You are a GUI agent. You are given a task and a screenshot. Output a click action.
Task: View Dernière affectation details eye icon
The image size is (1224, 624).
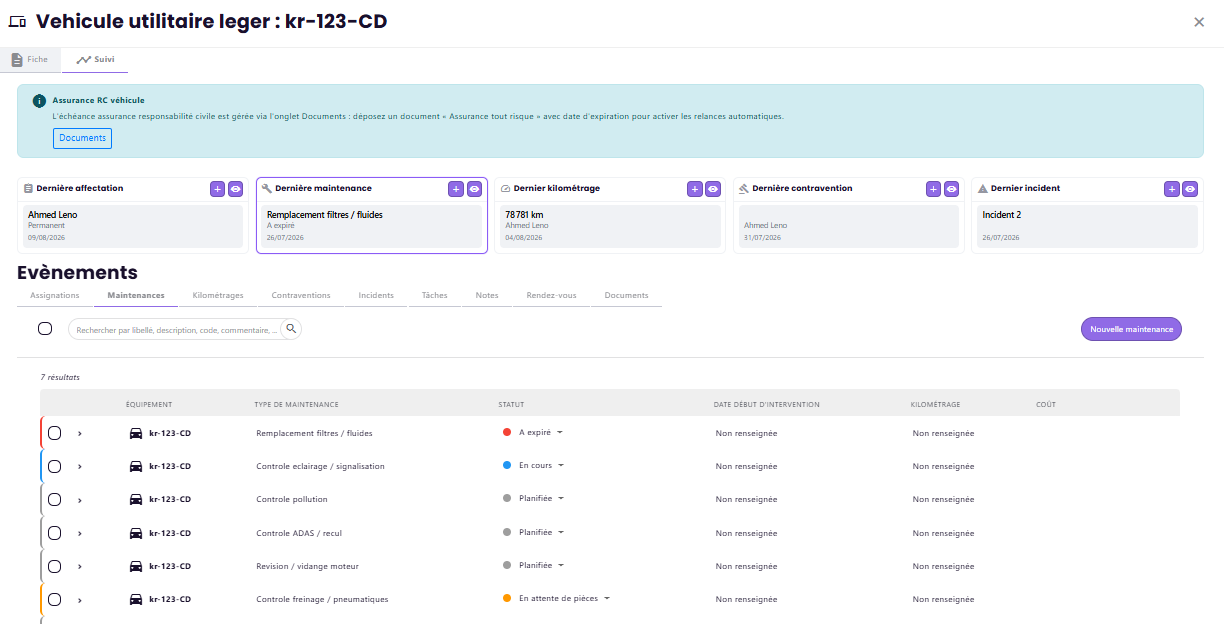pos(236,189)
